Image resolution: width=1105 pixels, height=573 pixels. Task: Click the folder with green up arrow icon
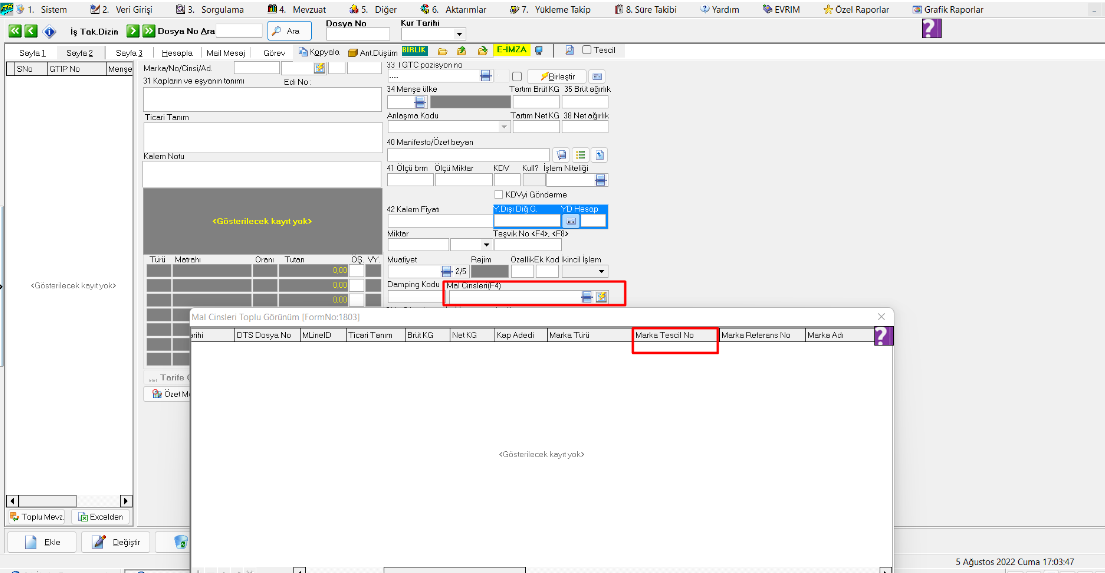(462, 51)
